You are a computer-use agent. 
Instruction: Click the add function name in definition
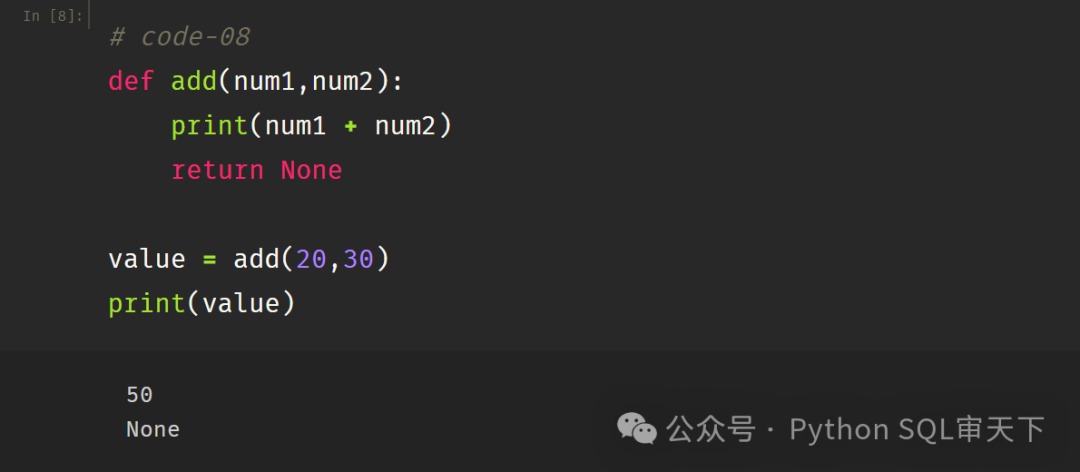click(x=194, y=82)
